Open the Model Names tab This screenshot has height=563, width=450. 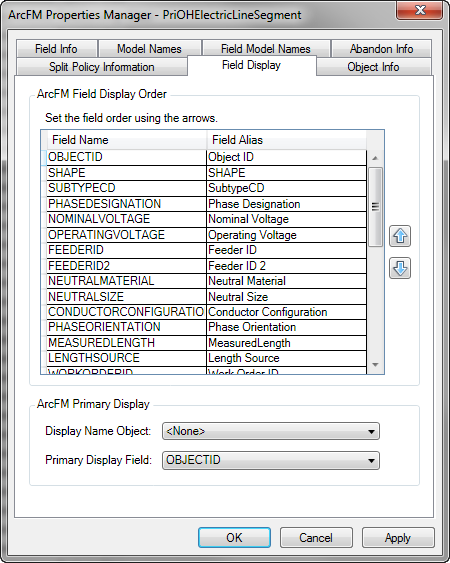tap(149, 49)
